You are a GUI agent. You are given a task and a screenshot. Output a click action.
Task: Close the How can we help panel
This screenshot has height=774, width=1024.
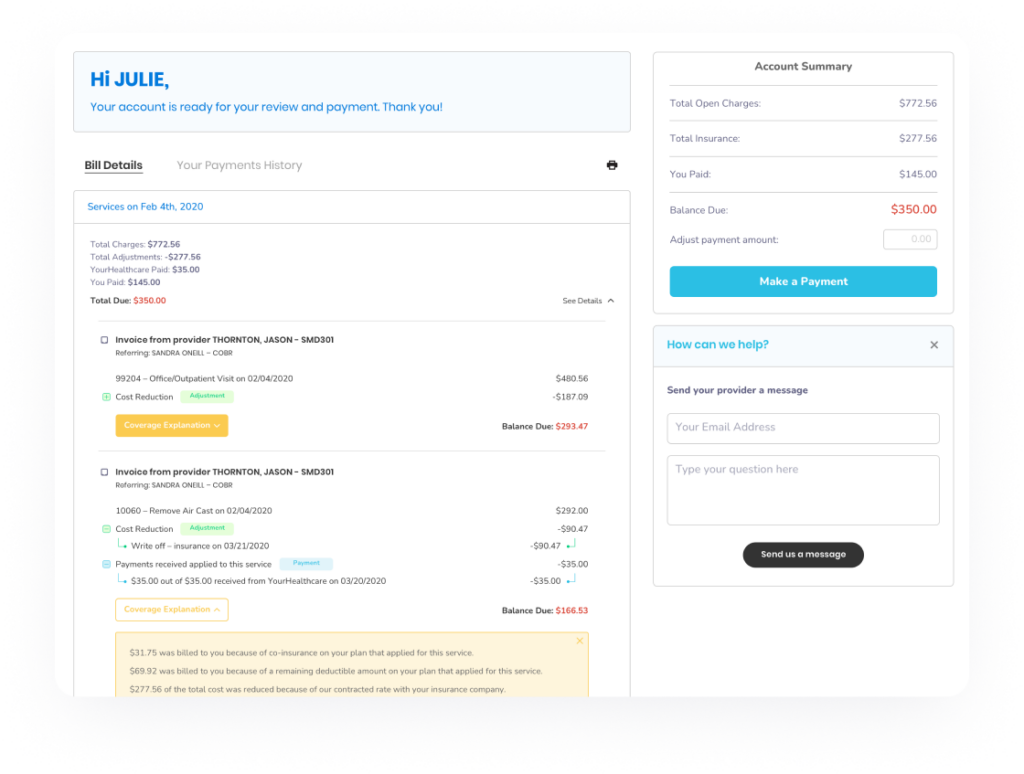coord(934,344)
